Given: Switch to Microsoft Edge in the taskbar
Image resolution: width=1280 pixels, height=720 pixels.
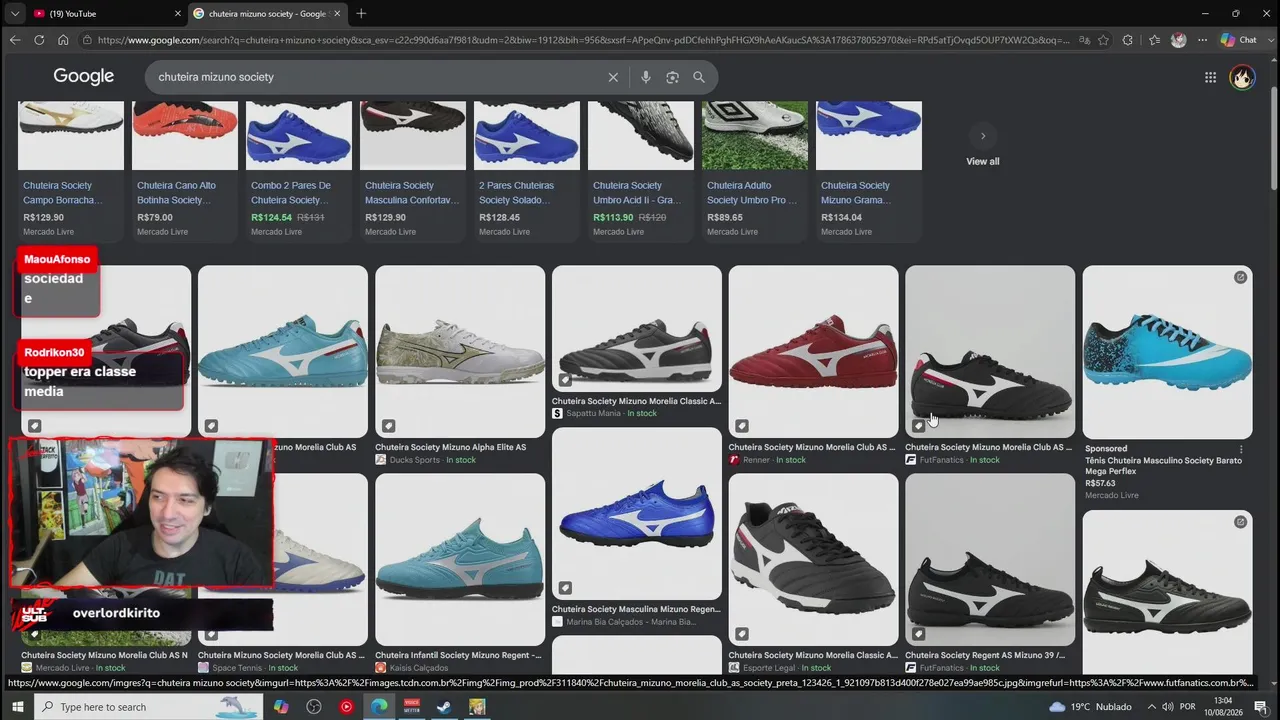Looking at the screenshot, I should pos(379,707).
